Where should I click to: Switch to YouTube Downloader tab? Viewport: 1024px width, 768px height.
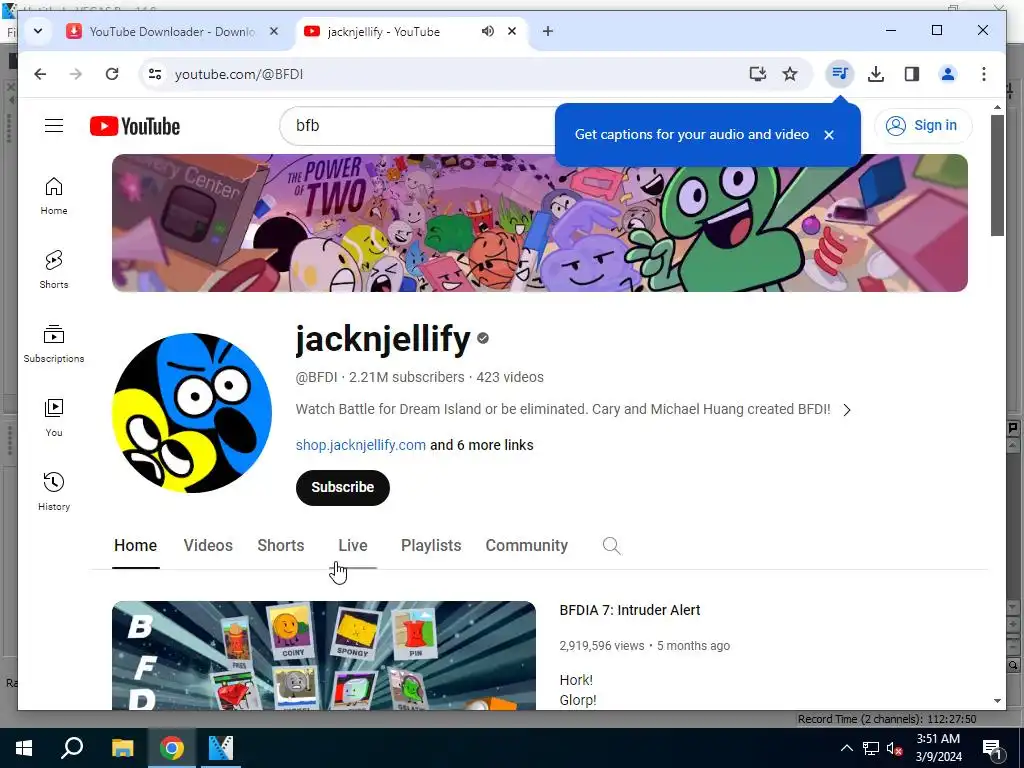(172, 31)
